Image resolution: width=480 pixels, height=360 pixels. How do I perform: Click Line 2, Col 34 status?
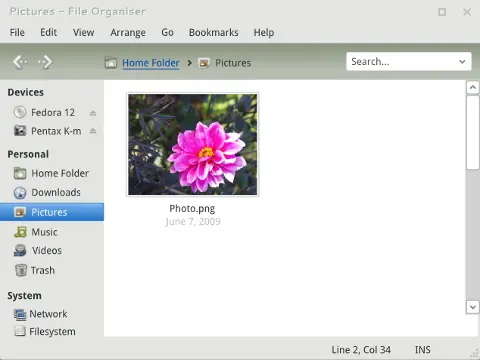361,350
